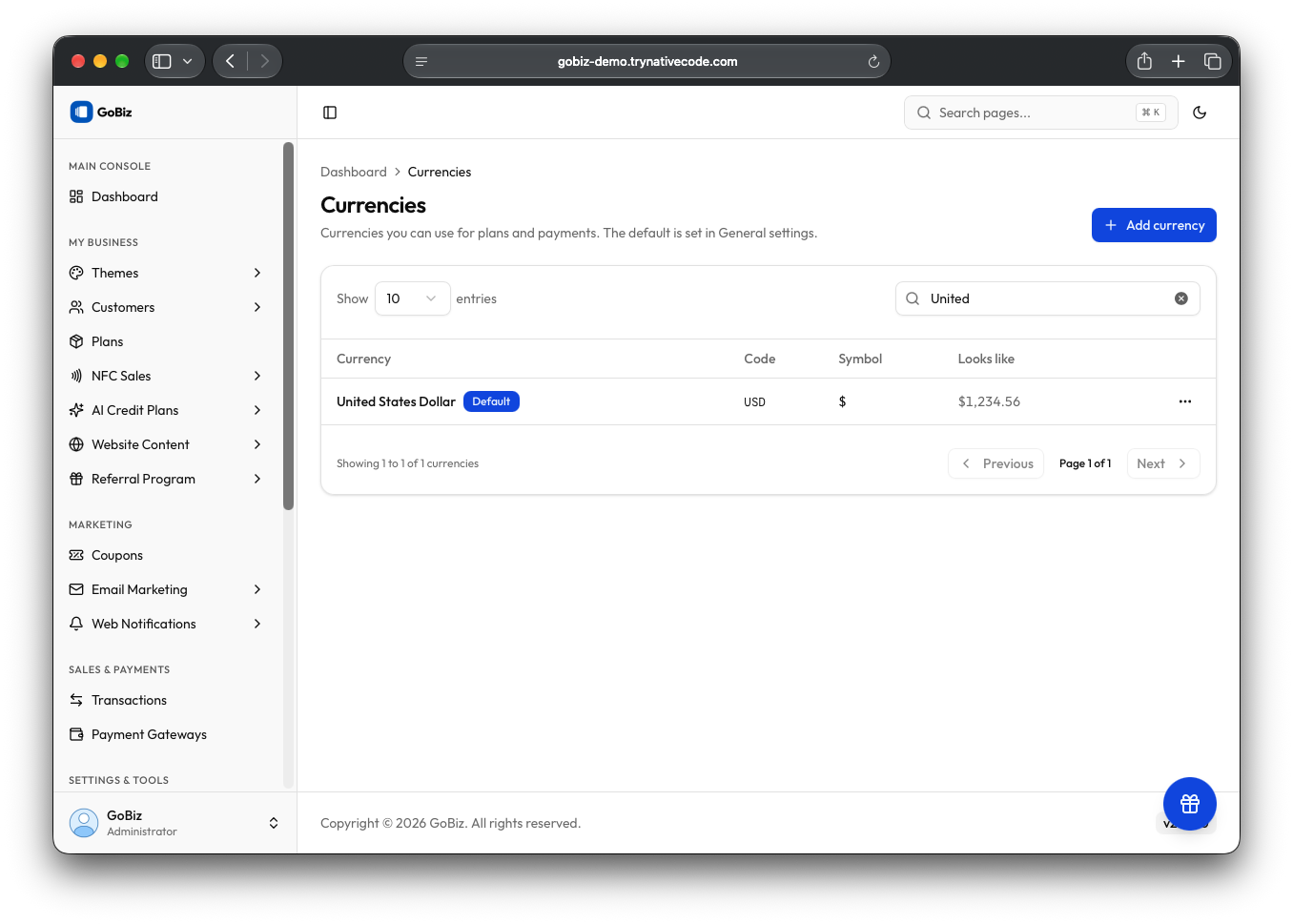Click the Previous page button
Viewport: 1293px width, 924px height.
995,463
